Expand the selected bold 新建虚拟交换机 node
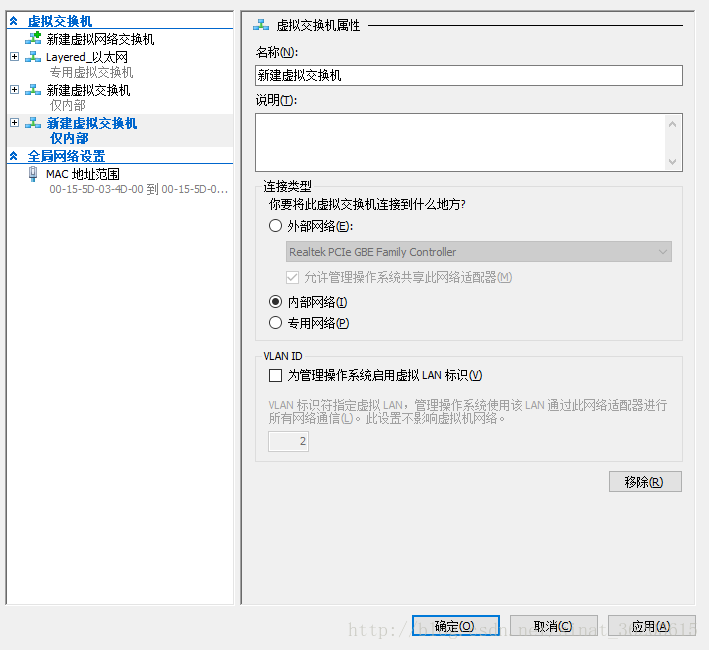The image size is (709, 650). (14, 122)
